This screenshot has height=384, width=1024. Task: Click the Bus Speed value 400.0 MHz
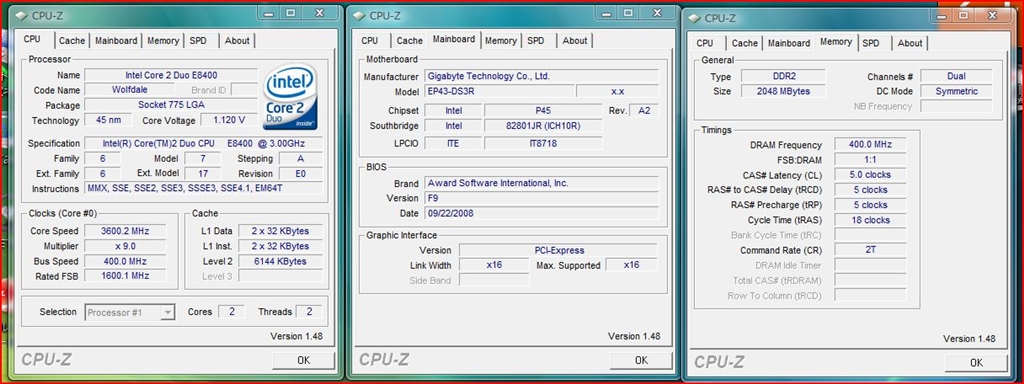(125, 261)
